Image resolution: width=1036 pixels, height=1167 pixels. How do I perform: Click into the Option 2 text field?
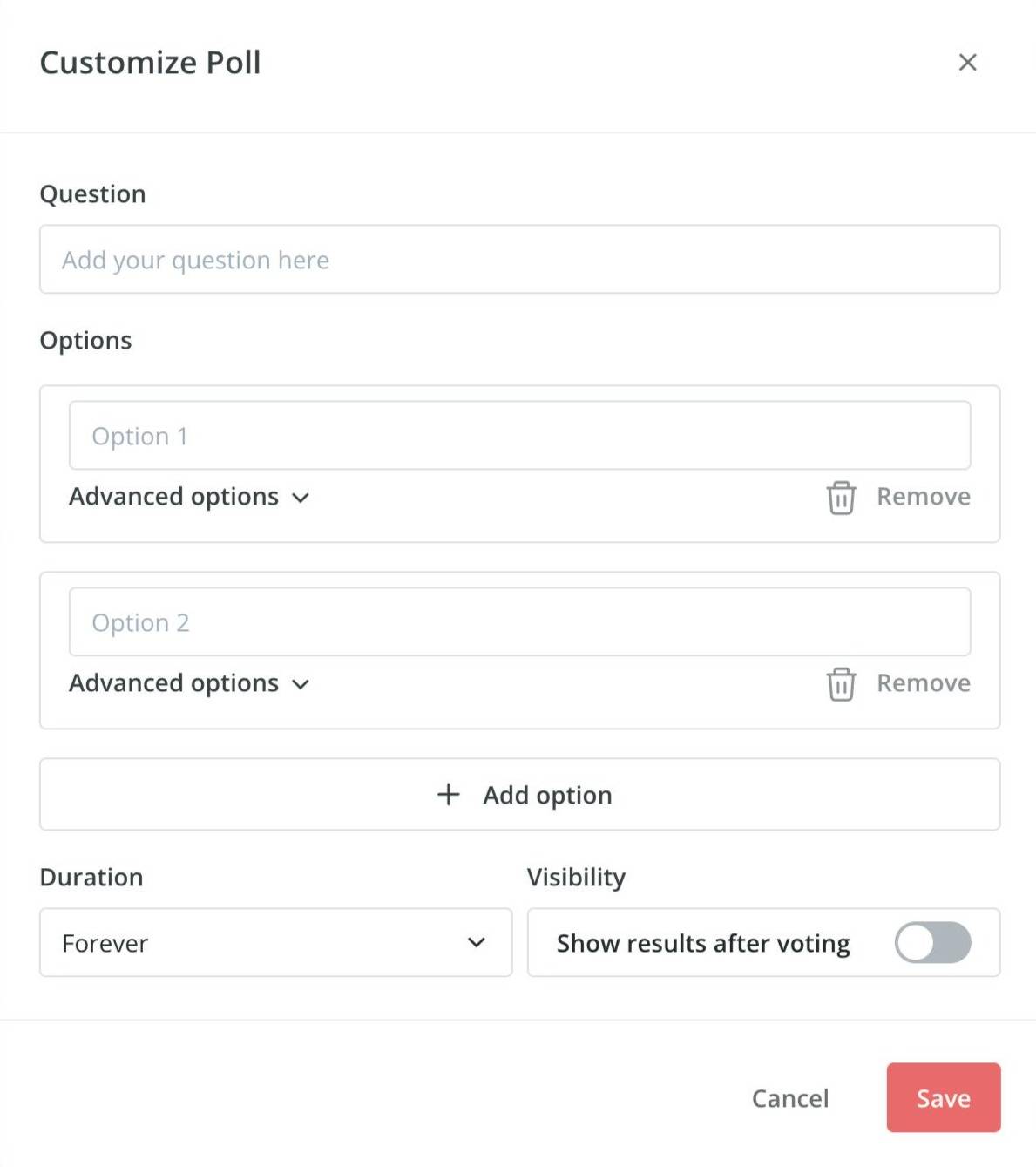tap(520, 621)
